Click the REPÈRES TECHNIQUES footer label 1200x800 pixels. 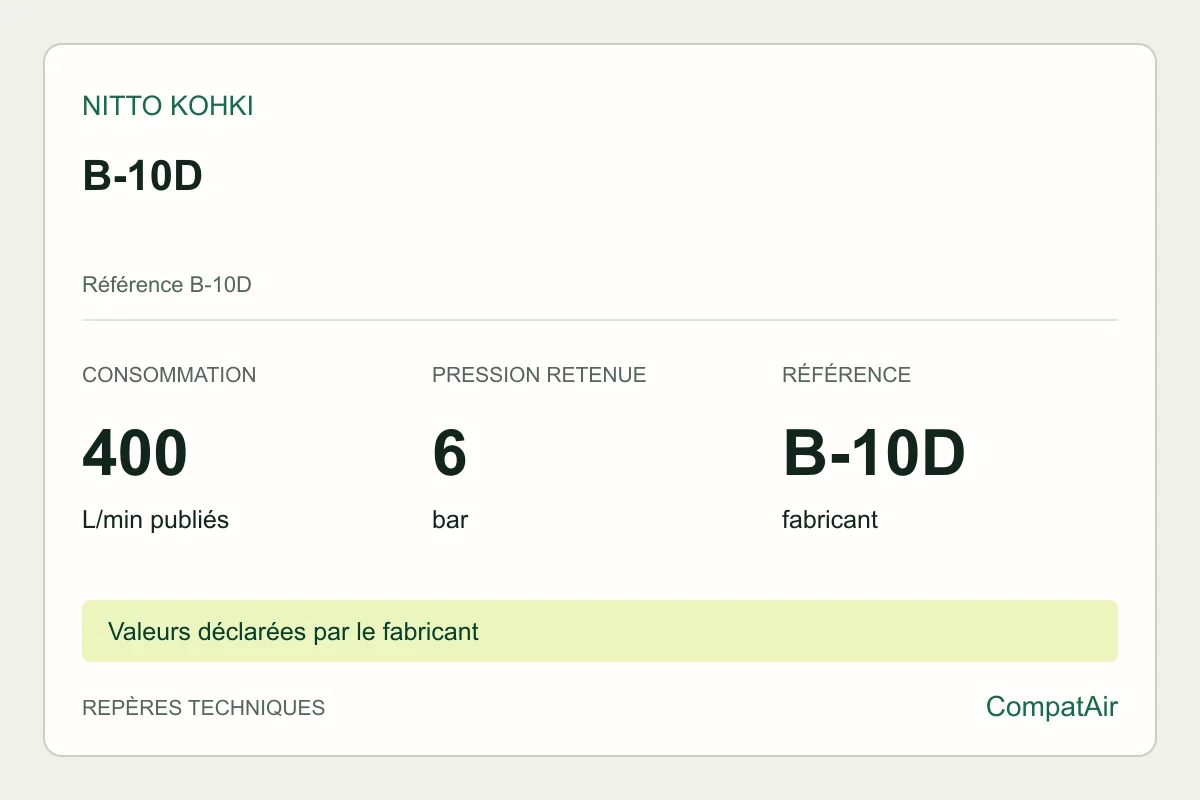click(x=203, y=708)
